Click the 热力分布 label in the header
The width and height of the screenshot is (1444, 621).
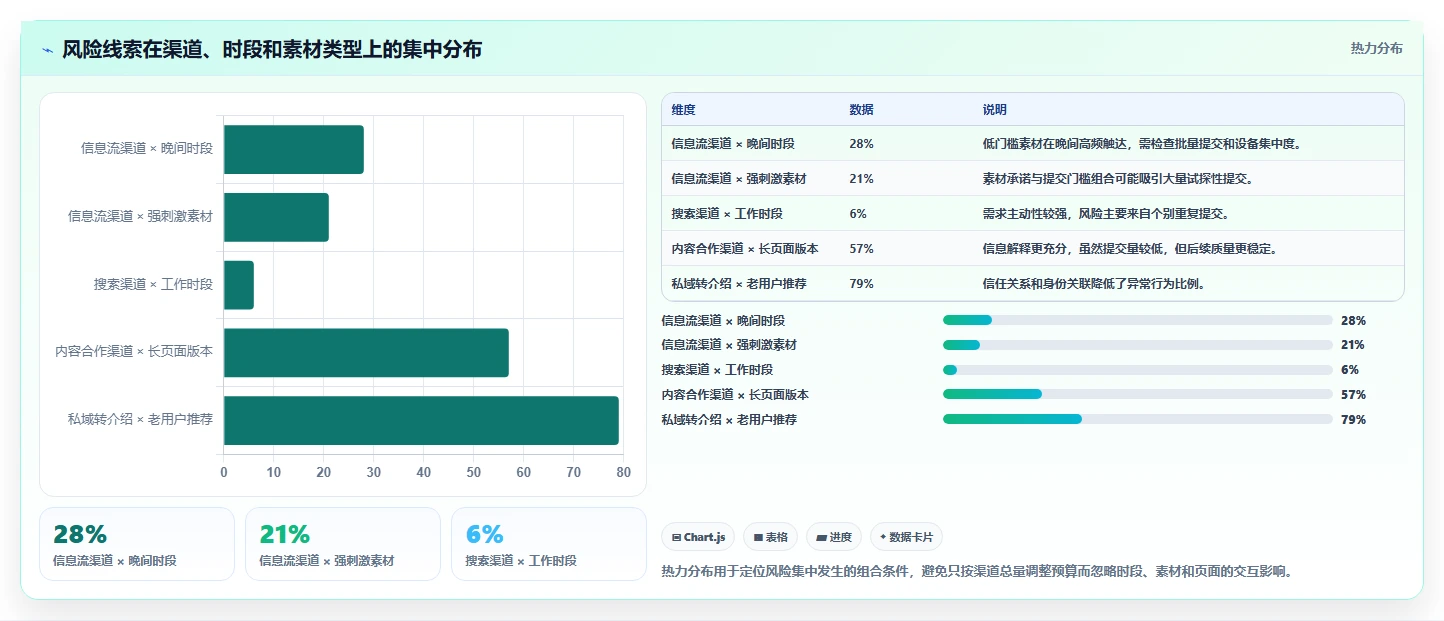(1376, 48)
